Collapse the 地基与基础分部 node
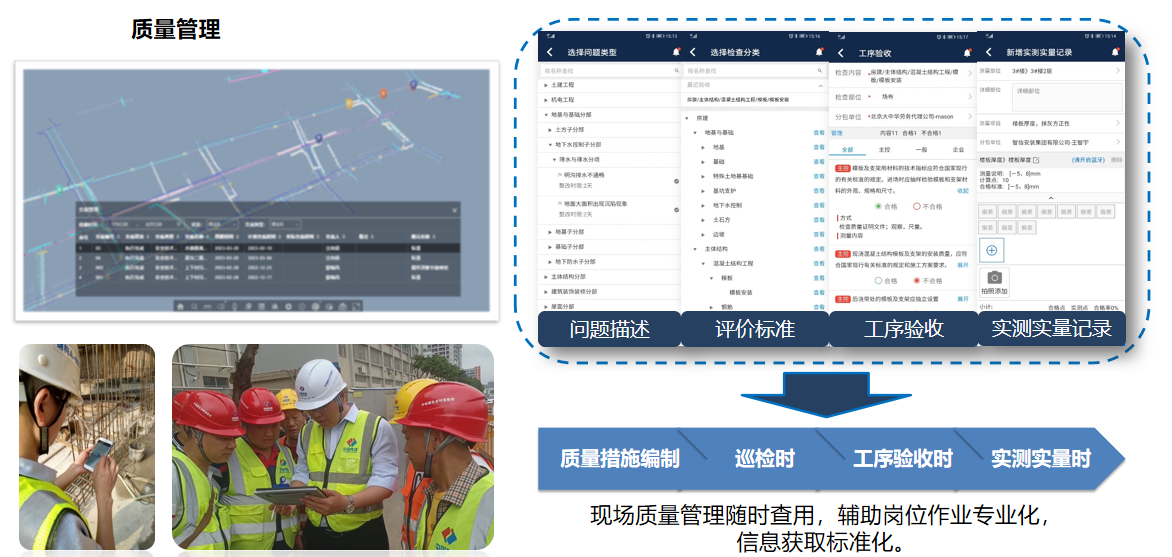The width and height of the screenshot is (1172, 557). click(x=546, y=114)
